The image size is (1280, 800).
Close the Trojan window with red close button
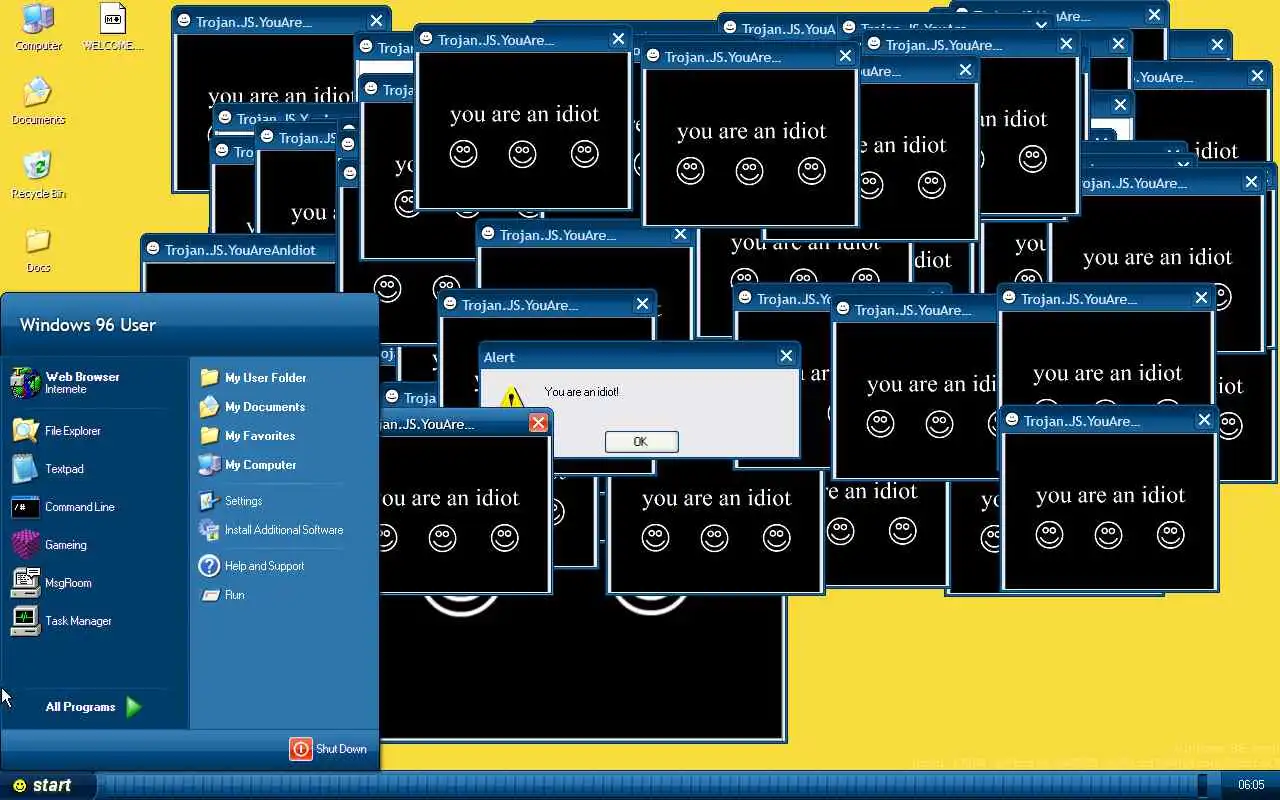[538, 423]
